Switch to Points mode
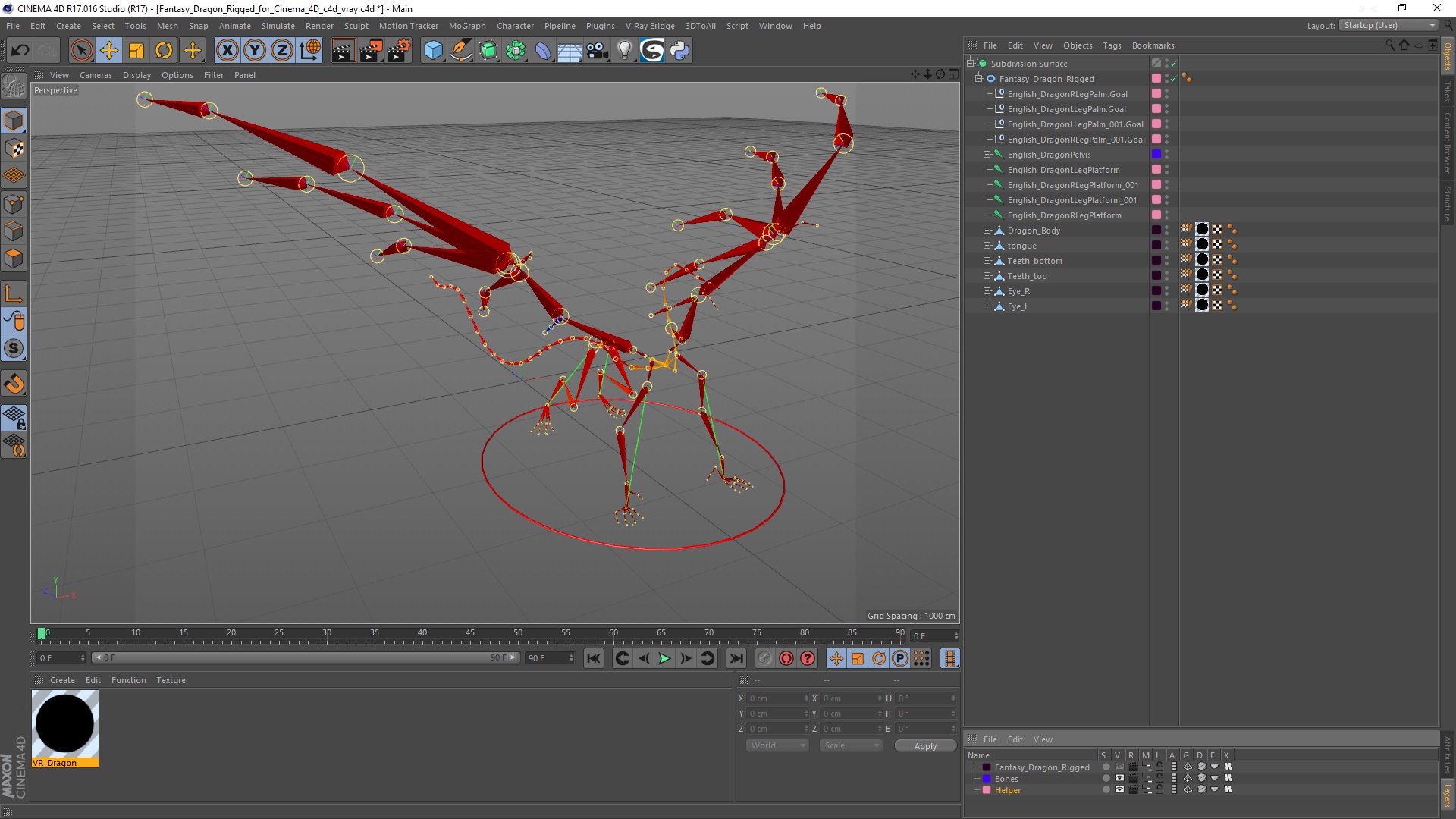Screen dimensions: 1456x819 tap(14, 204)
